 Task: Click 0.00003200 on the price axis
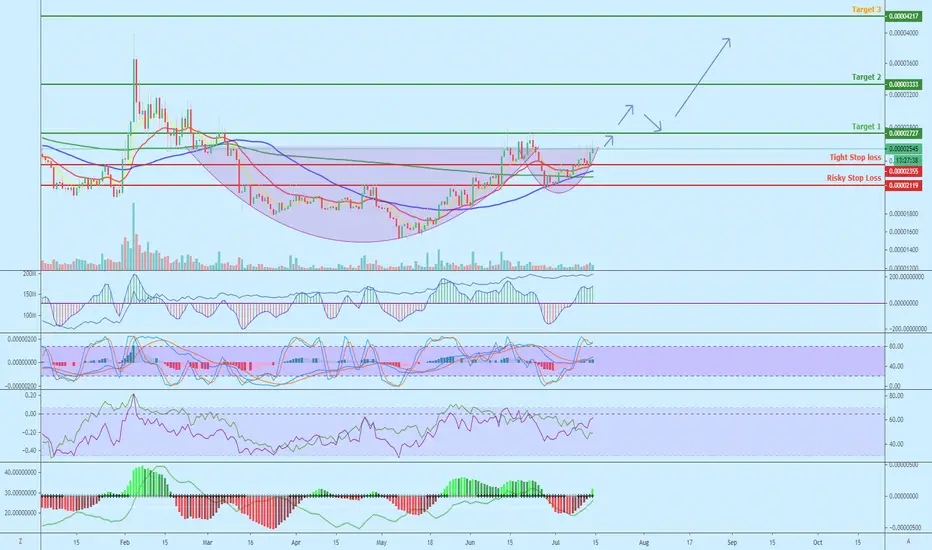click(905, 94)
